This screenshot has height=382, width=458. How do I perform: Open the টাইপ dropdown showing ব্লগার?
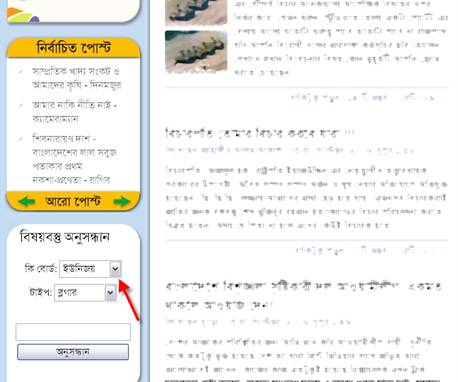(85, 293)
